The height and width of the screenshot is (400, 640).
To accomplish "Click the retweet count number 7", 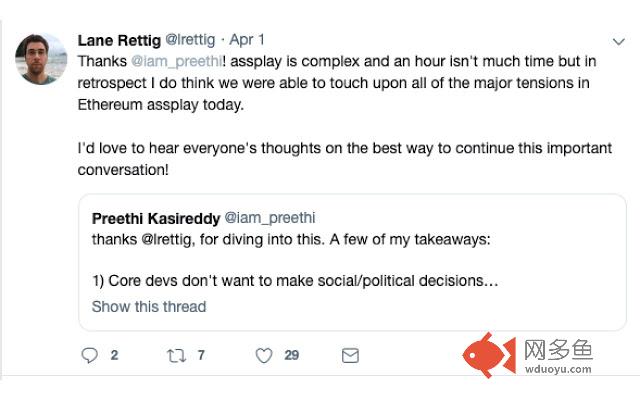I will tap(202, 355).
